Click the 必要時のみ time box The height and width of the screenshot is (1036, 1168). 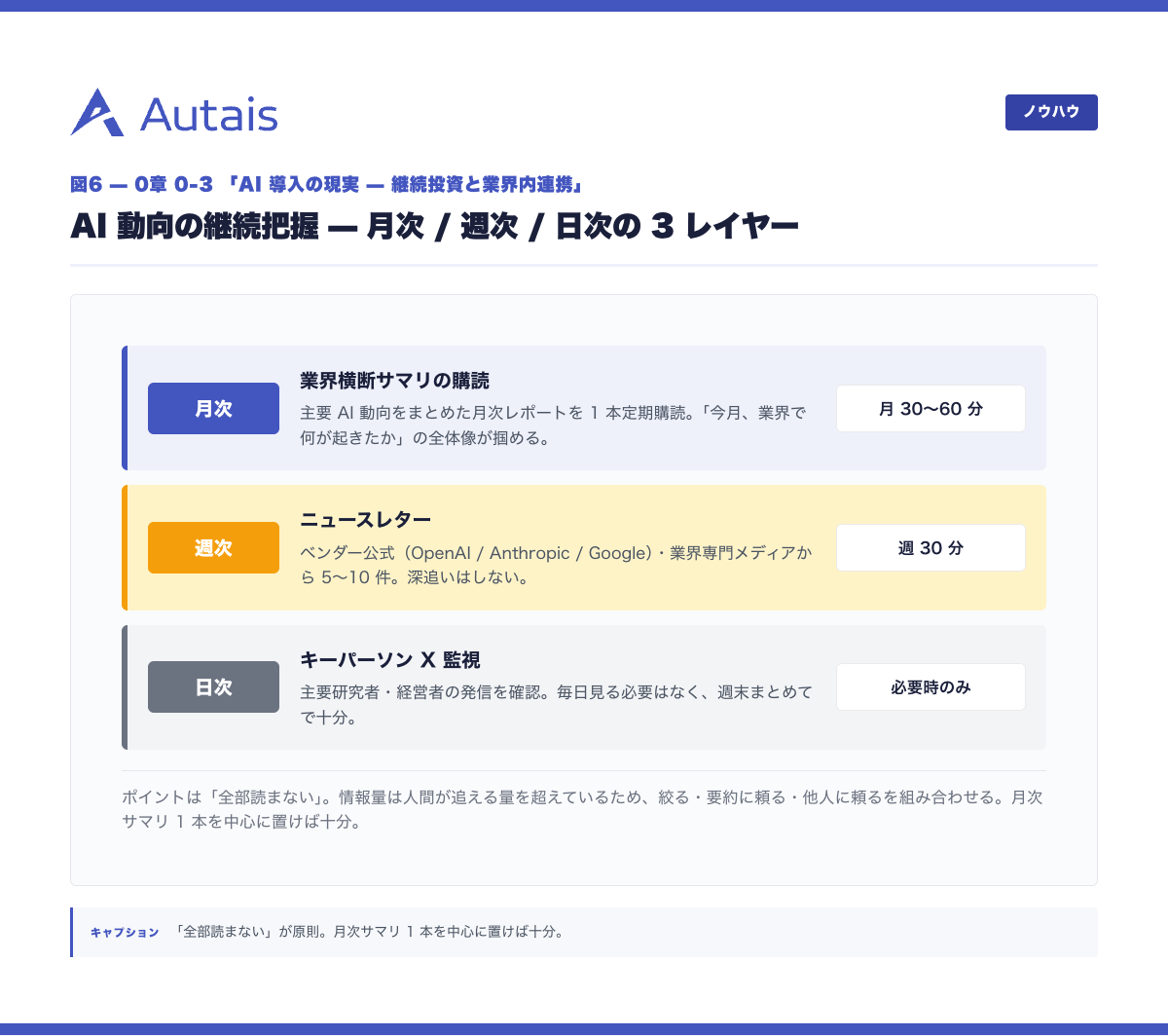tap(931, 687)
